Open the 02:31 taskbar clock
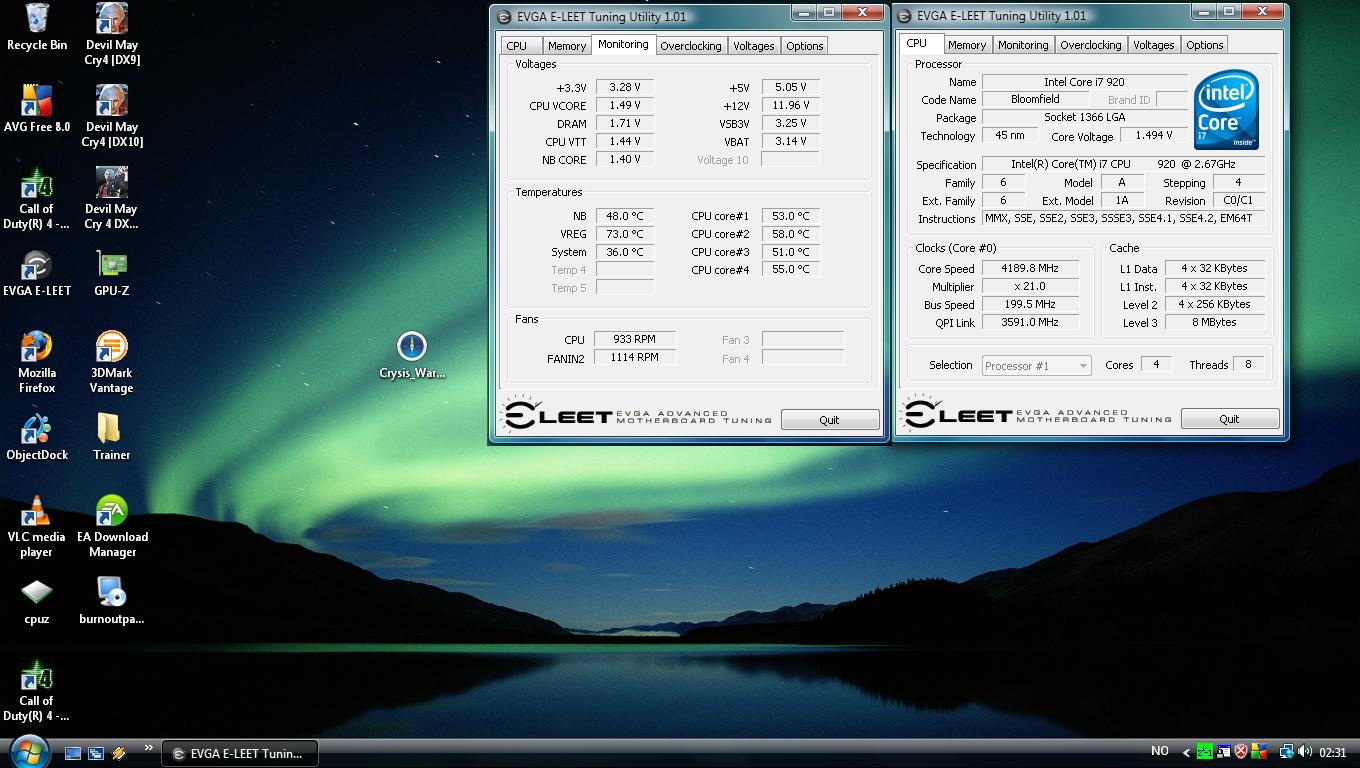Screen dimensions: 1360x768 [1333, 752]
